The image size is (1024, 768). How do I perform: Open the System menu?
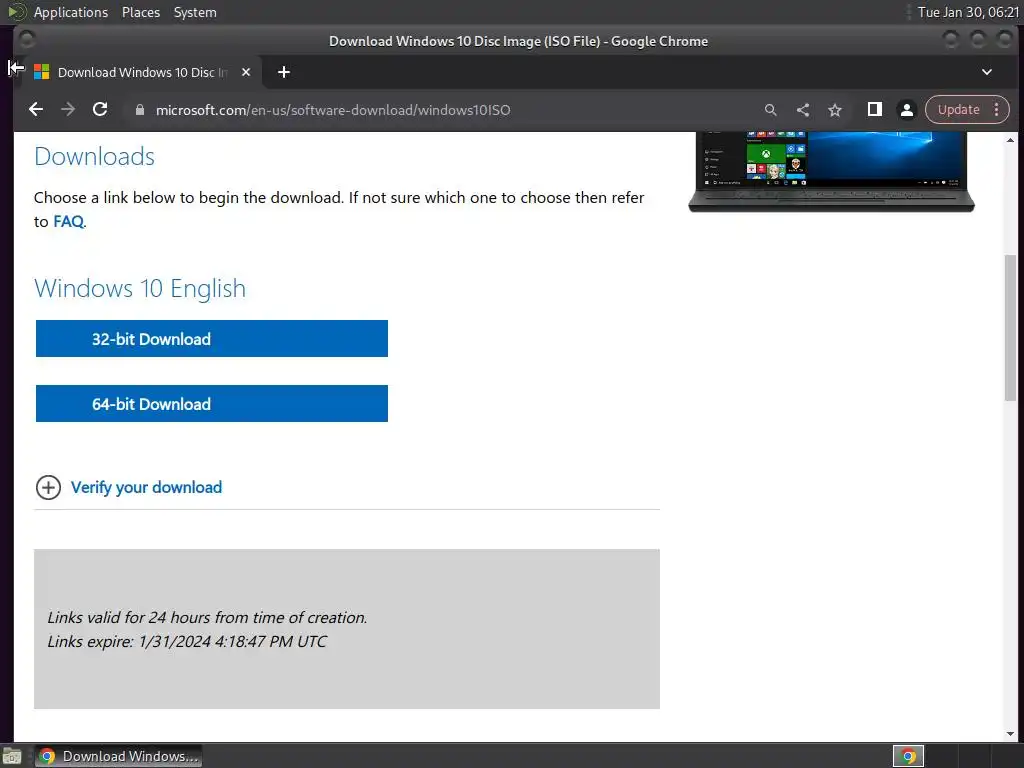click(195, 12)
